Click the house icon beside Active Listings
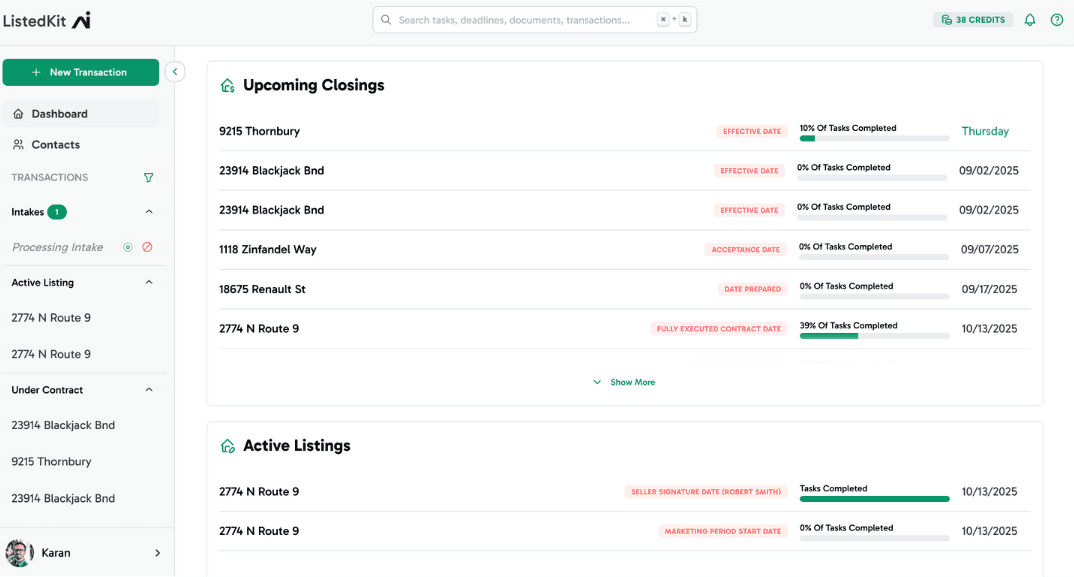Screen dimensions: 1074x577 (227, 446)
